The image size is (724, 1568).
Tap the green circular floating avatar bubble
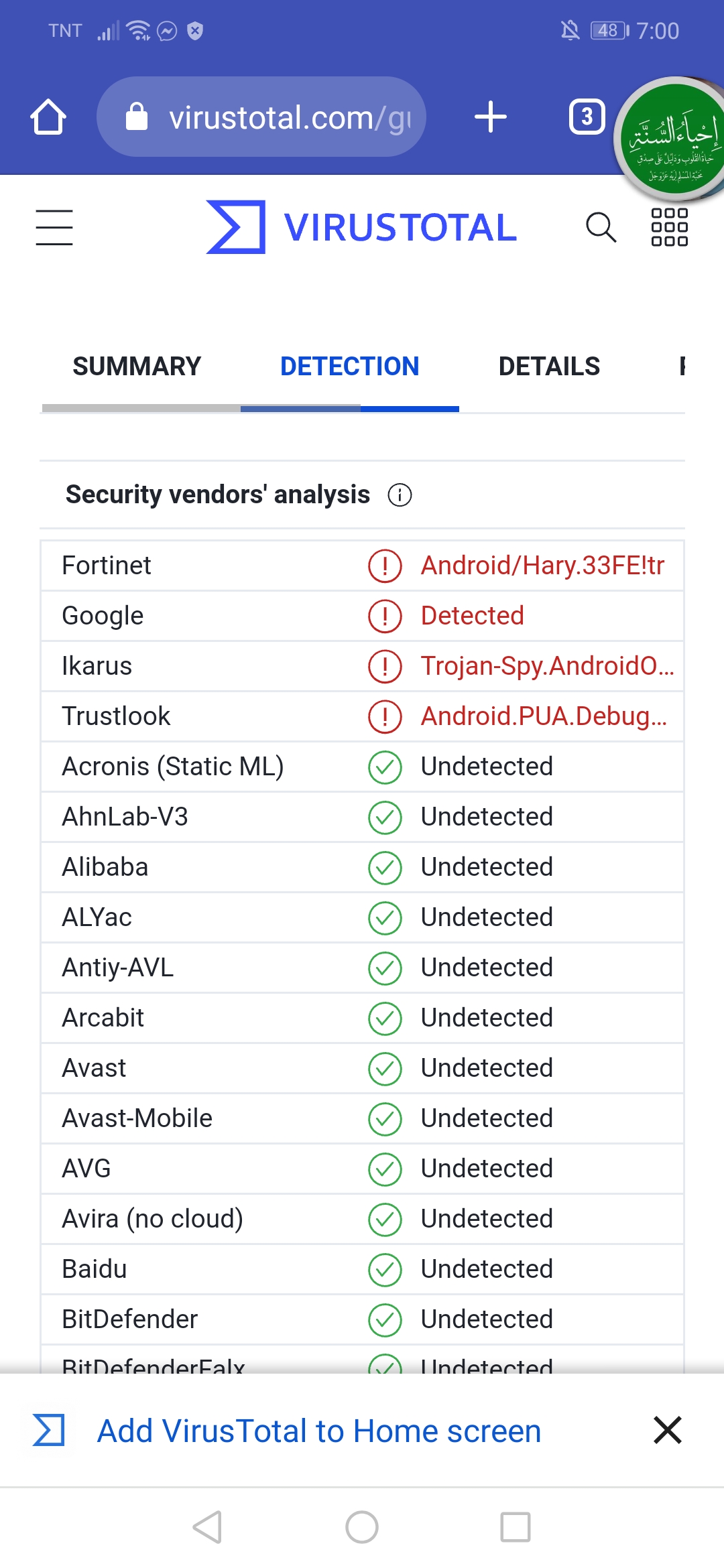(x=672, y=139)
